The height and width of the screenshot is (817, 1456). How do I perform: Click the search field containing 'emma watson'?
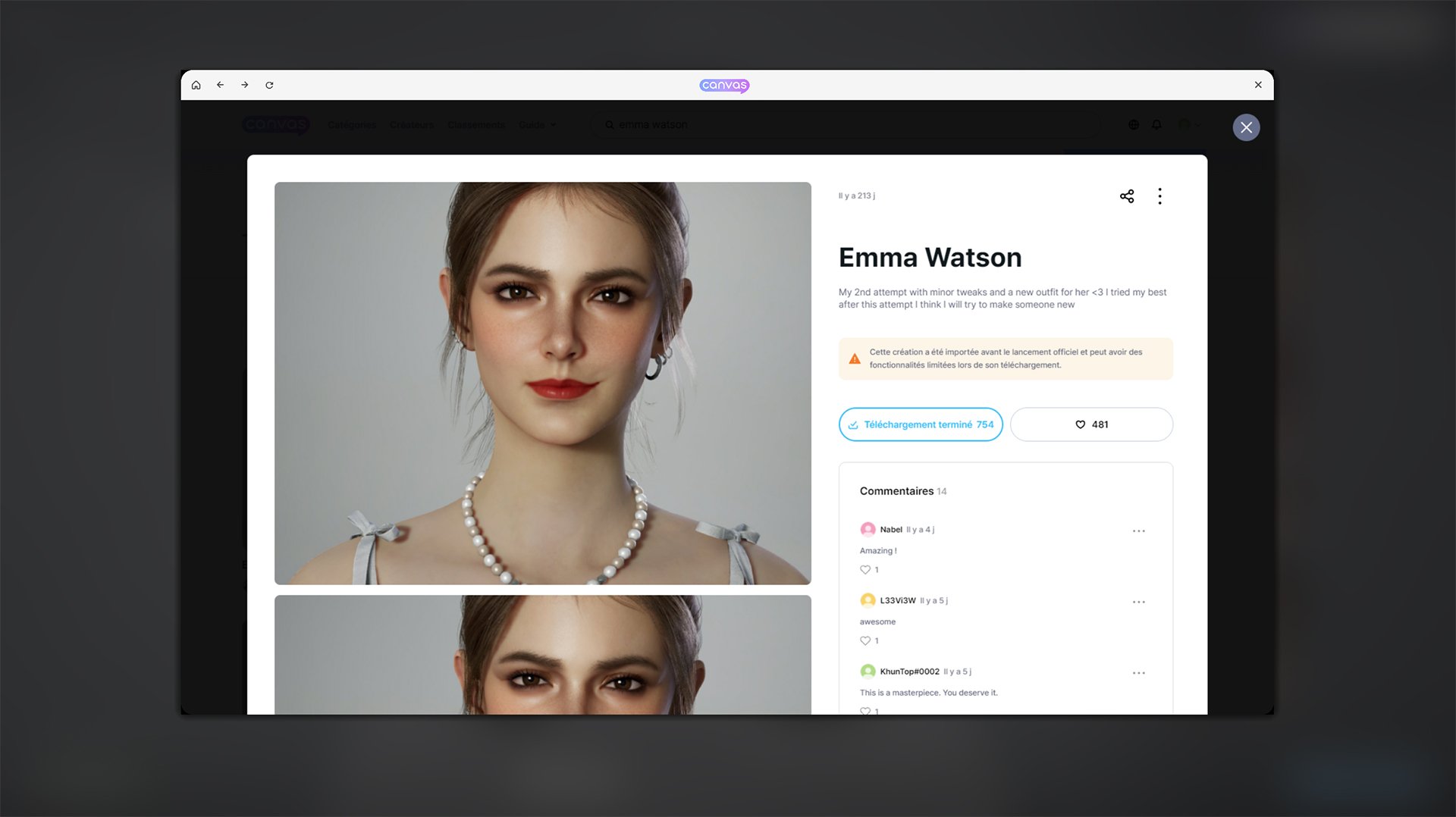(x=846, y=125)
